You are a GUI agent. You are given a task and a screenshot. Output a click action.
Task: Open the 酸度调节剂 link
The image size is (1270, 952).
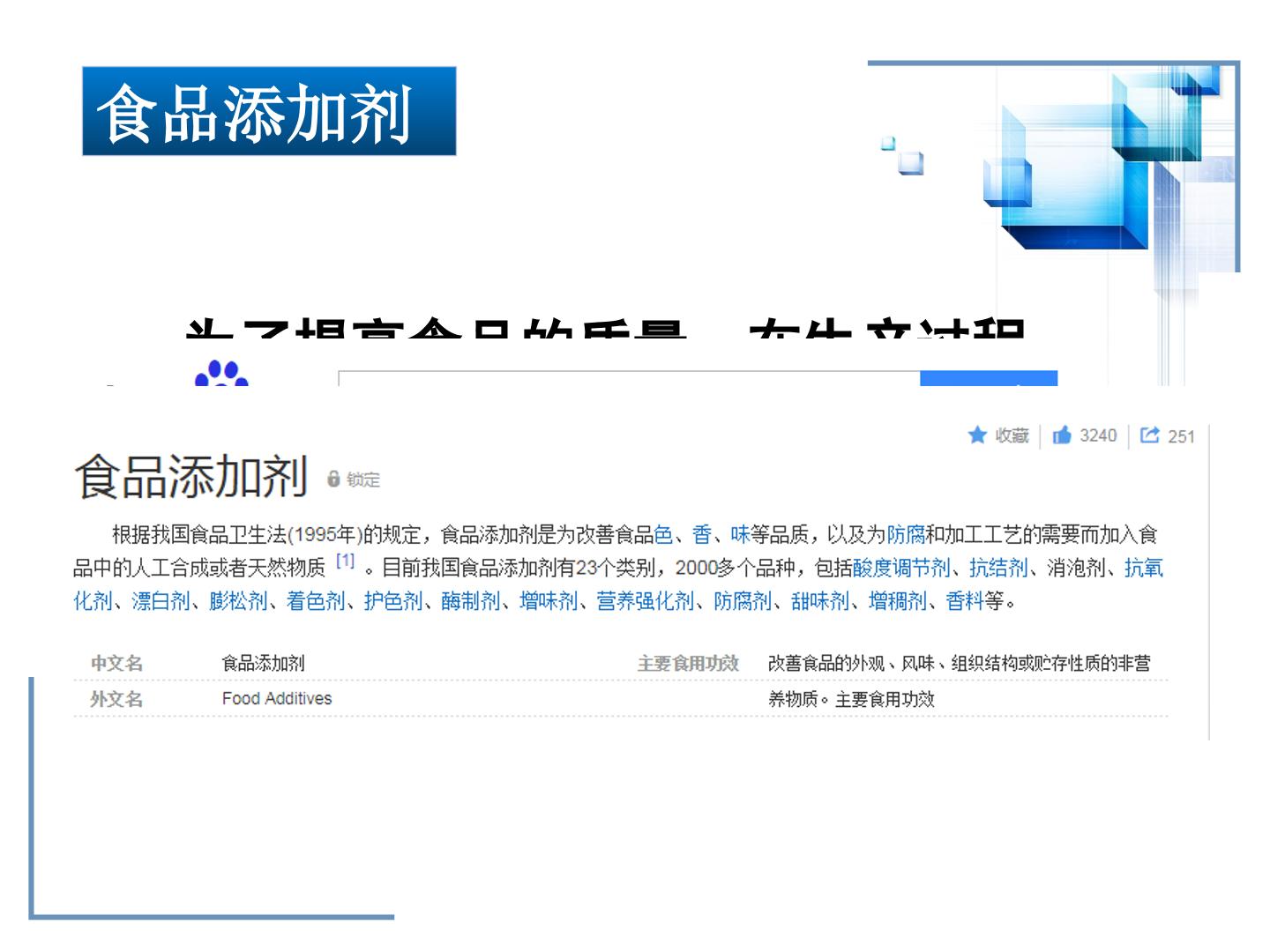point(901,568)
